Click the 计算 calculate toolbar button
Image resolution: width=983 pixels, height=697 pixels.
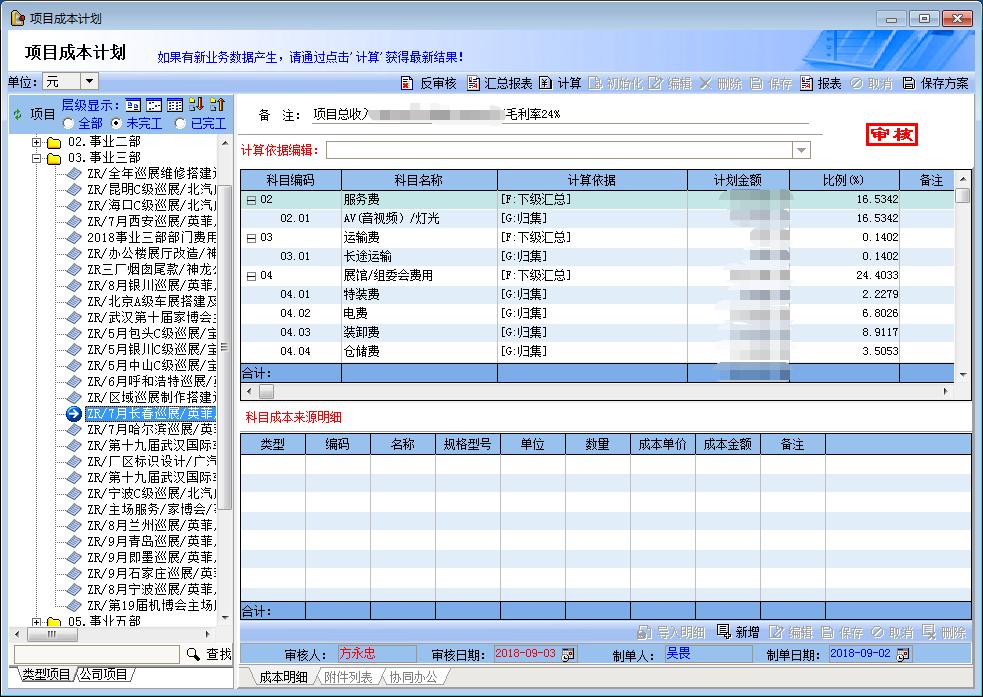click(560, 83)
